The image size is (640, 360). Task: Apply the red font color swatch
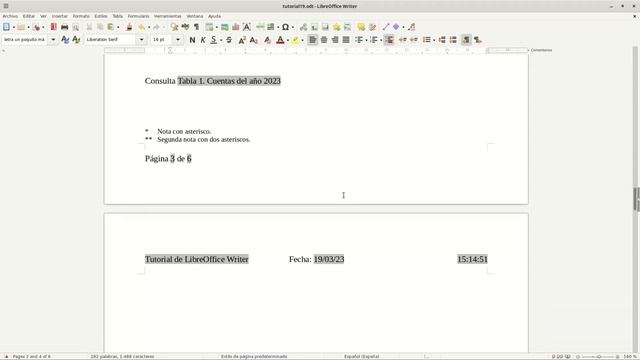click(x=280, y=40)
